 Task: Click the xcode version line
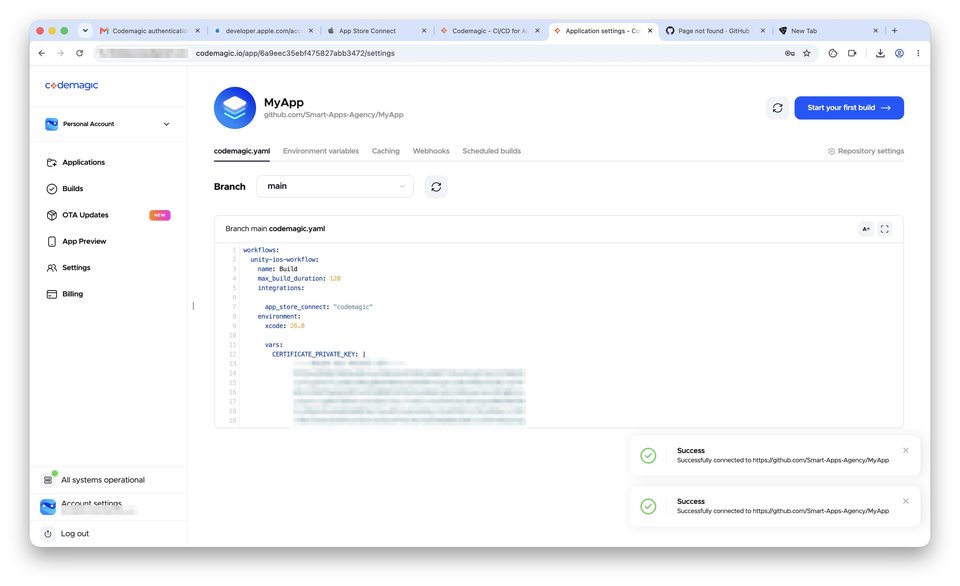tap(284, 326)
